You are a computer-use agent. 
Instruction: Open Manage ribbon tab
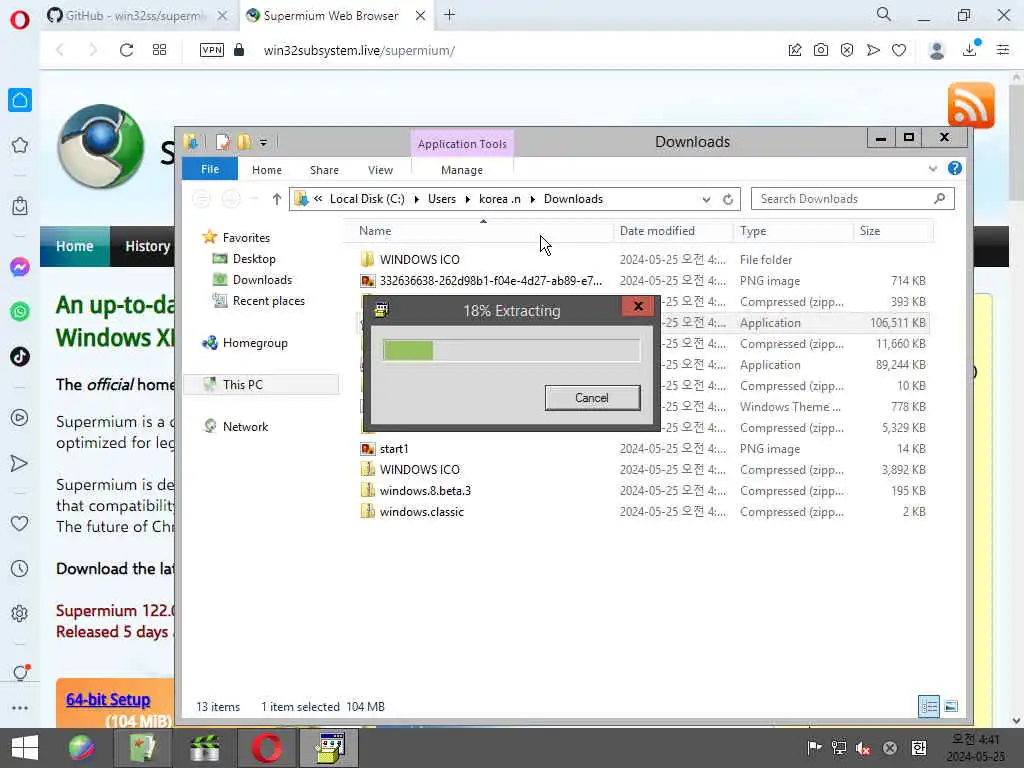[462, 170]
